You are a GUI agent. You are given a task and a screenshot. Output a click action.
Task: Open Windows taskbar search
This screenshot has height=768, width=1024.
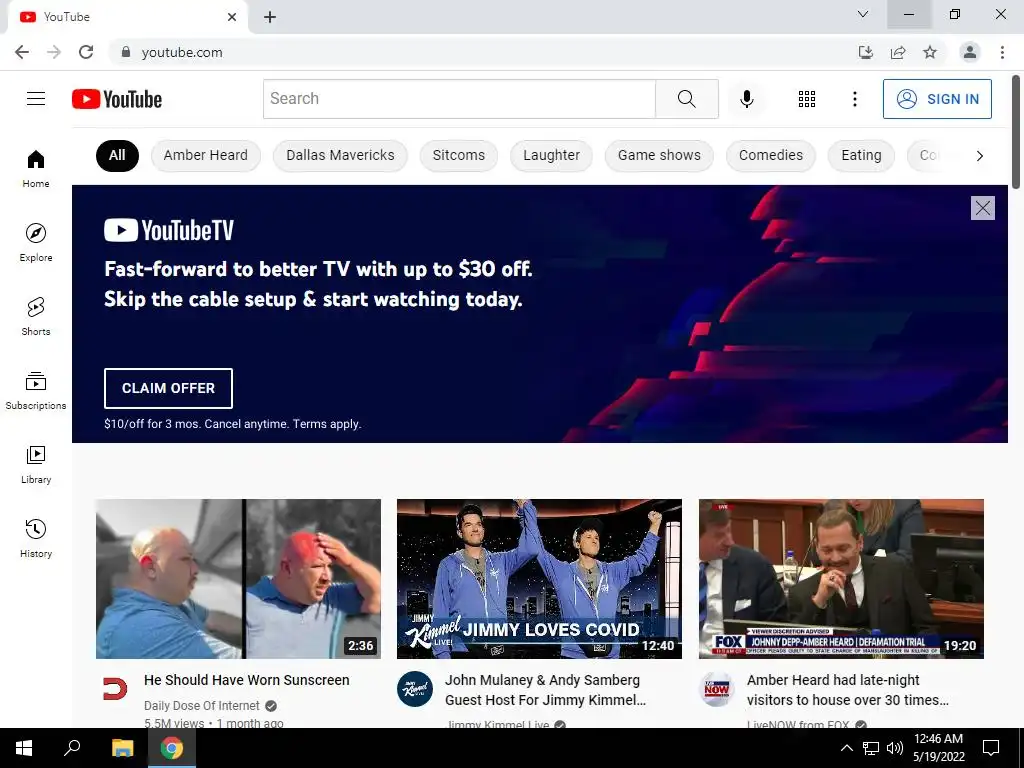pyautogui.click(x=72, y=748)
